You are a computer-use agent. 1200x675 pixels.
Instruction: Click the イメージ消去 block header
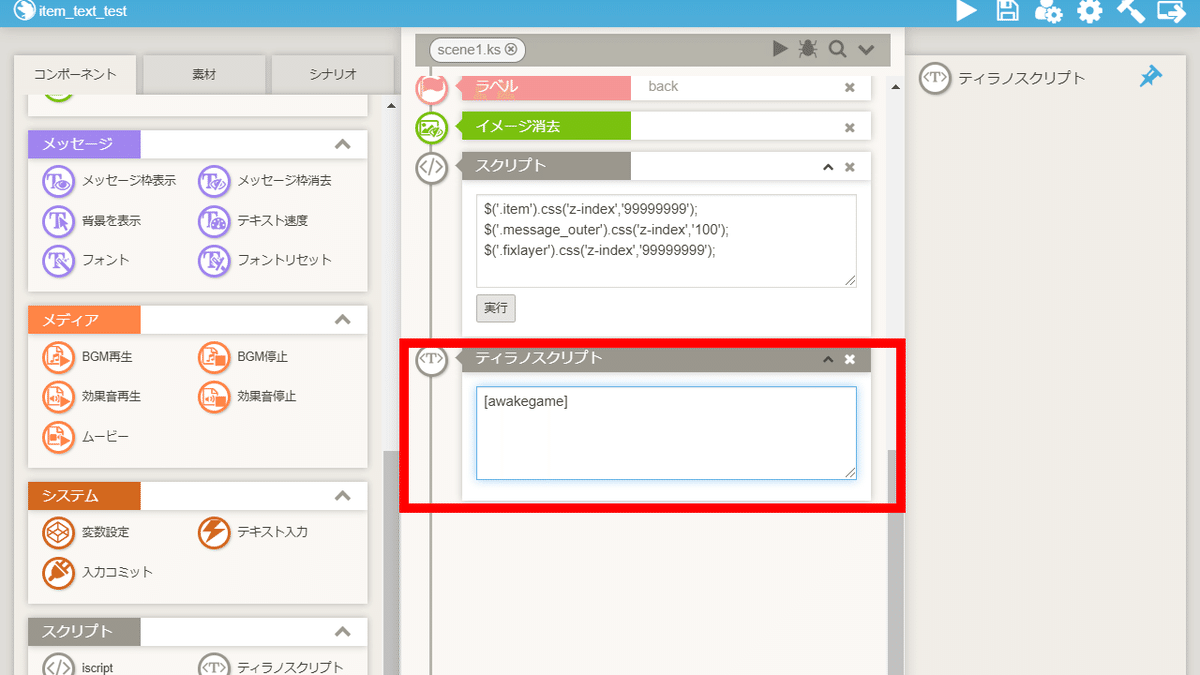(546, 126)
